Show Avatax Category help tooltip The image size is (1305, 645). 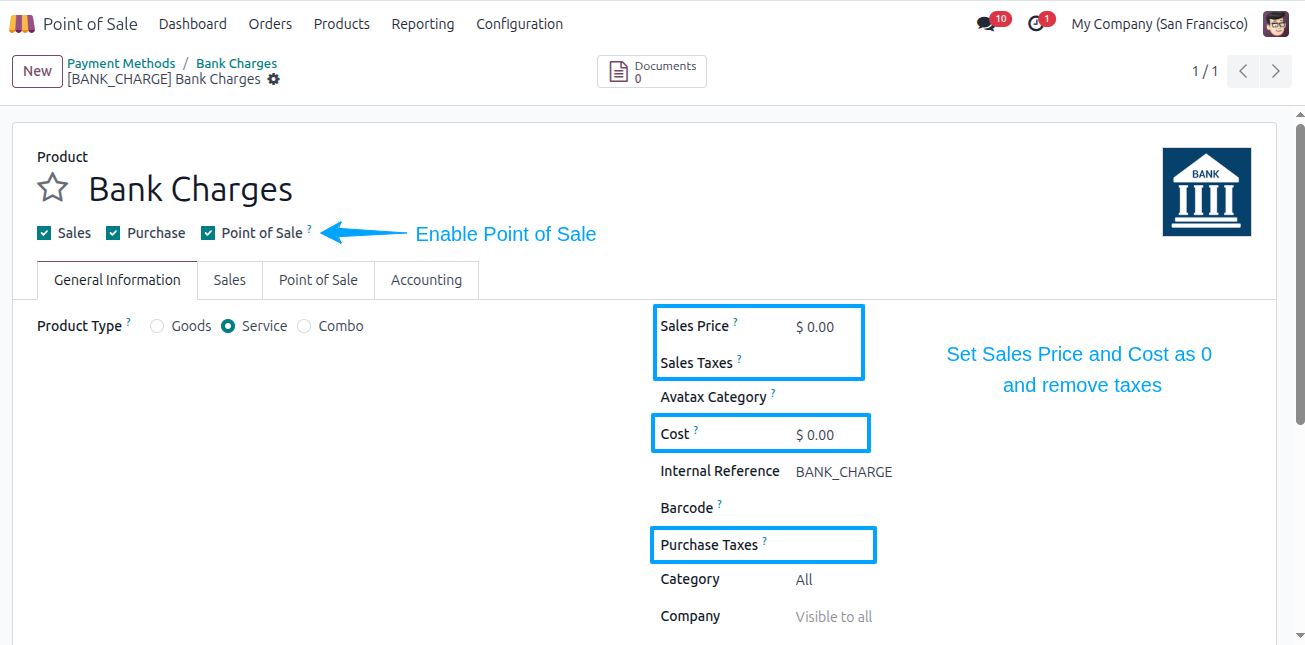point(773,393)
